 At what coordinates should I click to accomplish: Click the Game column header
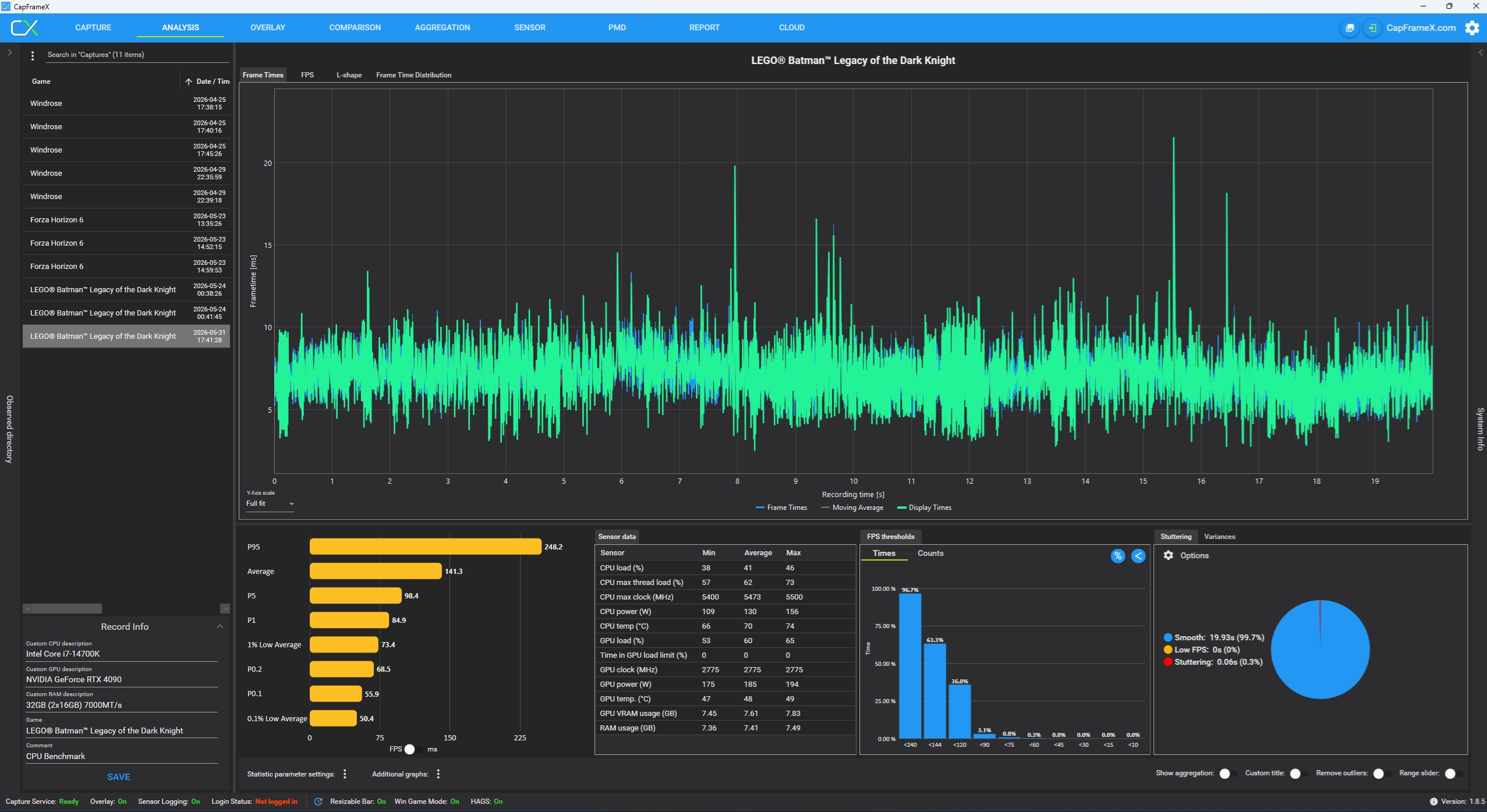(41, 81)
